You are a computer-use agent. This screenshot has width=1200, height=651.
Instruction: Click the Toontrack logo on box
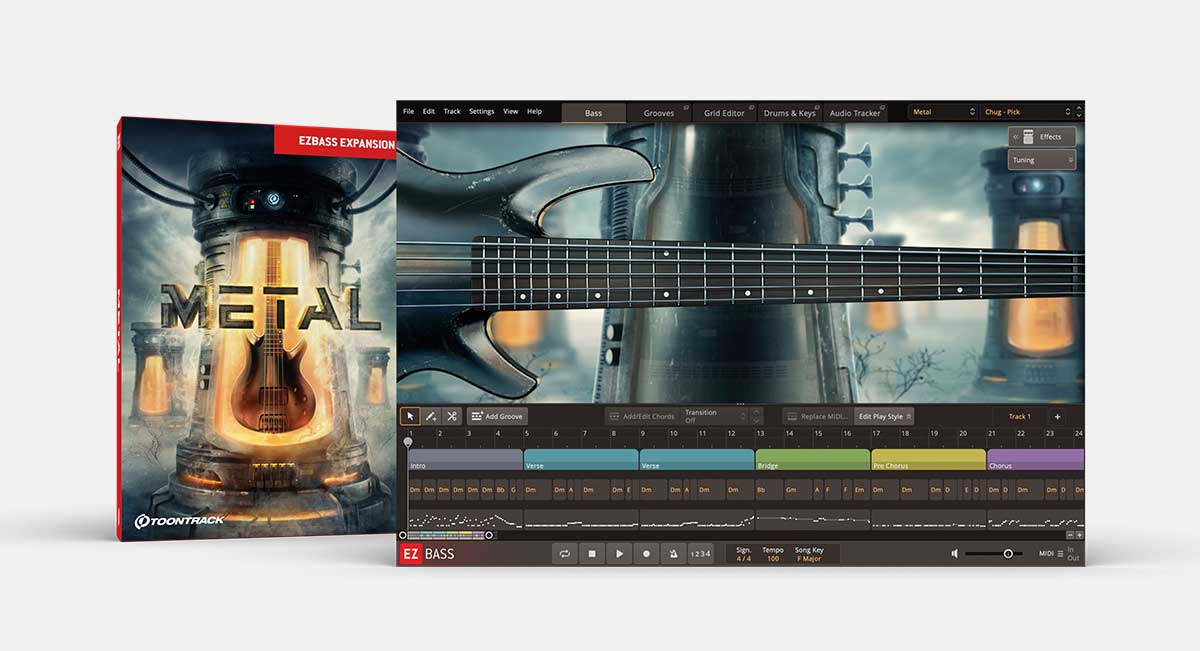click(x=180, y=520)
